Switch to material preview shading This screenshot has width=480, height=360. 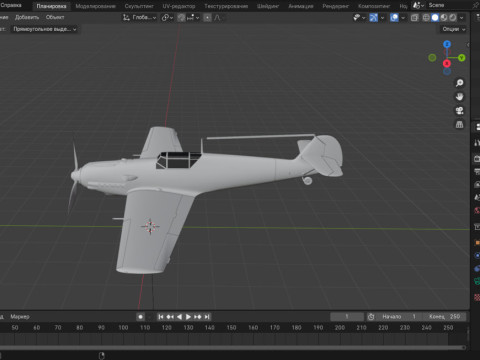[x=444, y=17]
